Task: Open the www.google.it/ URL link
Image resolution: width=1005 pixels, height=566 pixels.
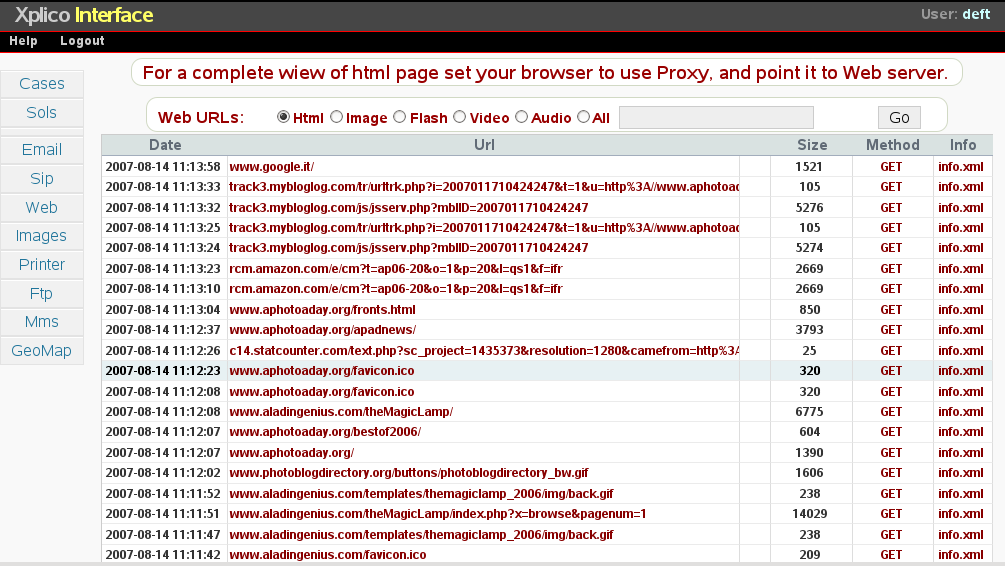Action: pyautogui.click(x=271, y=166)
